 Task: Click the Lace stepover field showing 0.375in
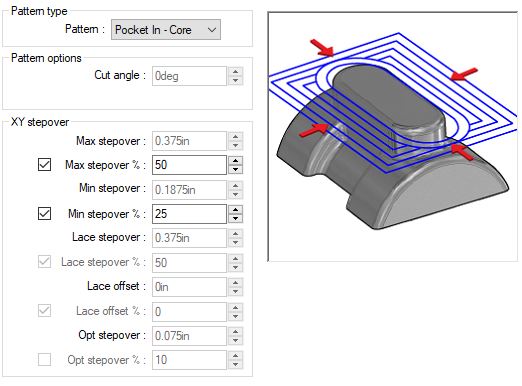(189, 238)
